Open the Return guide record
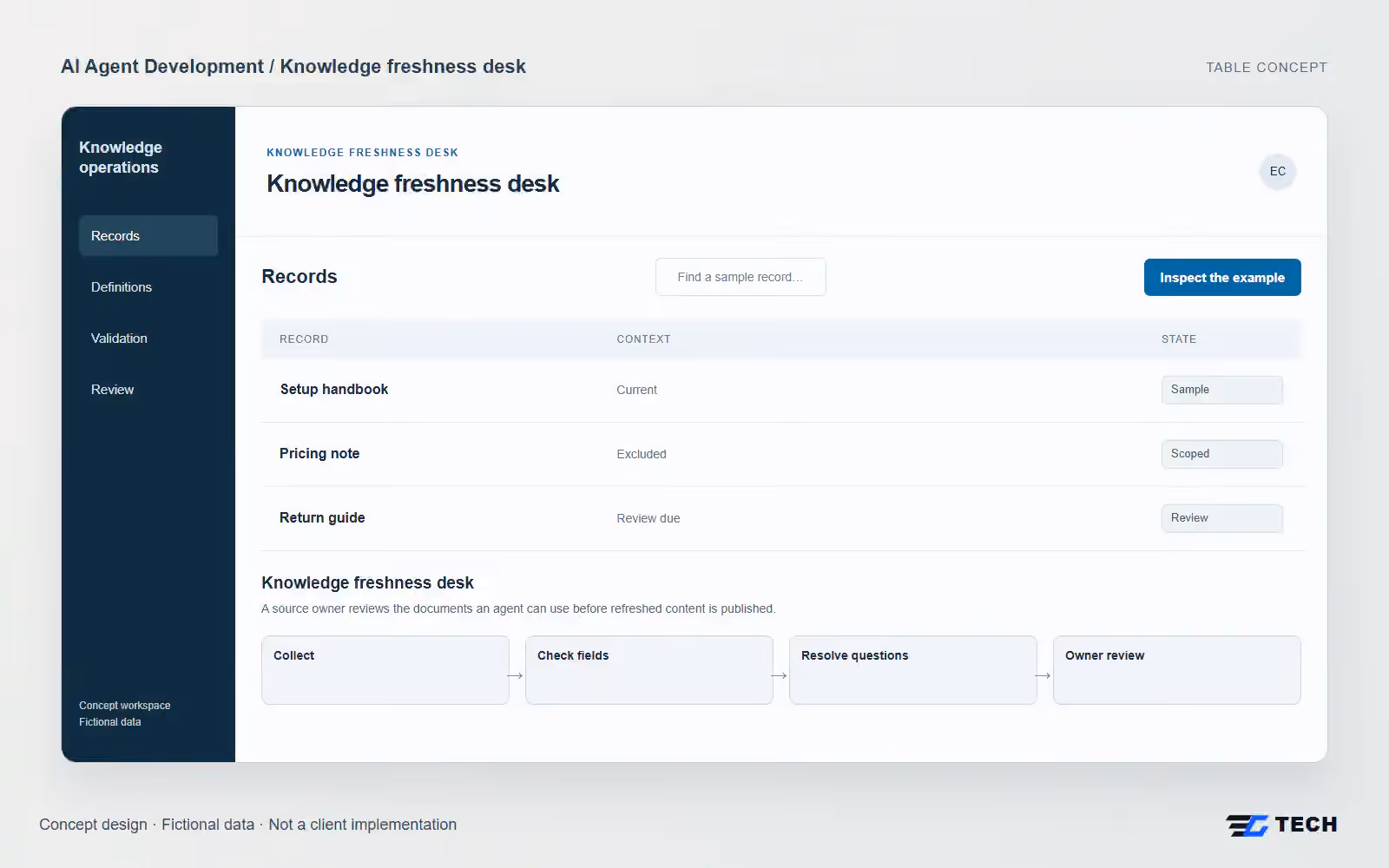This screenshot has height=868, width=1389. click(x=322, y=518)
